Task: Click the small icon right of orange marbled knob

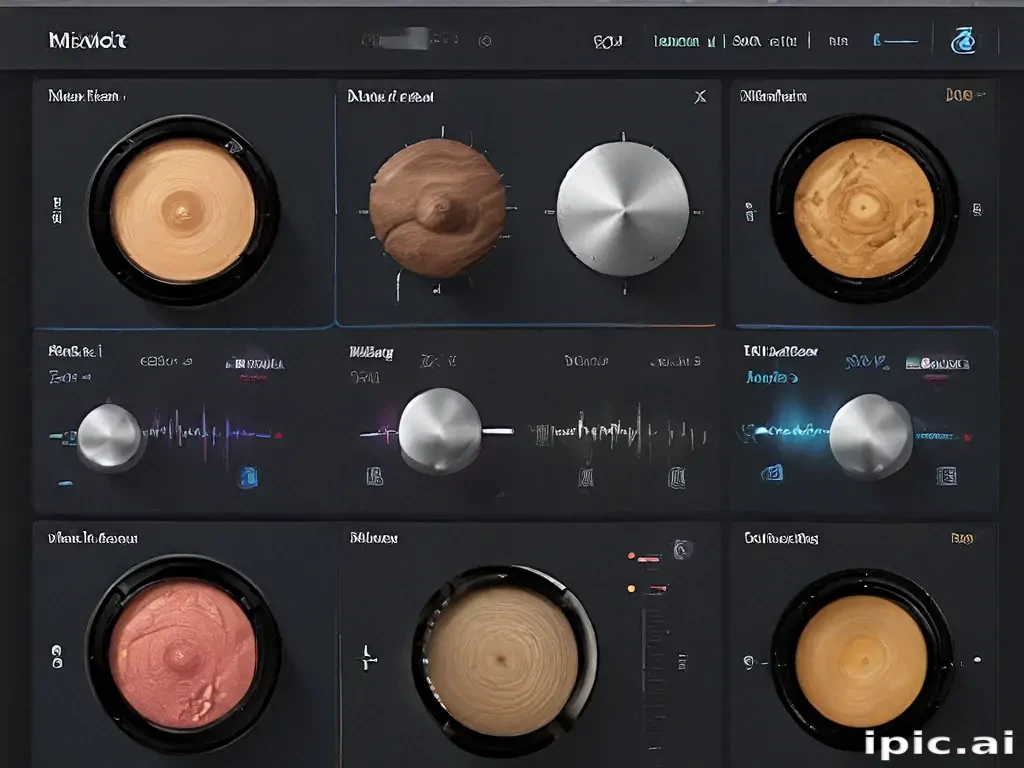Action: [977, 210]
